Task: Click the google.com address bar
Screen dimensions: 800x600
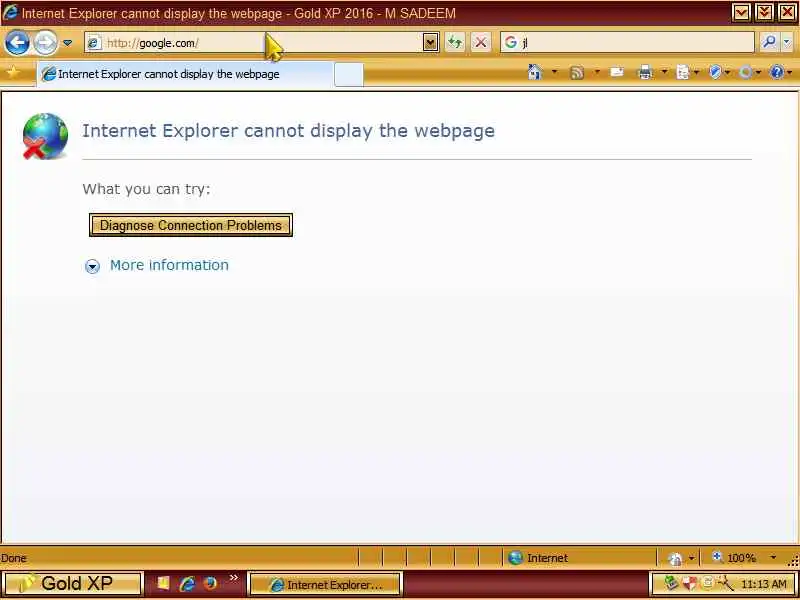Action: point(254,43)
